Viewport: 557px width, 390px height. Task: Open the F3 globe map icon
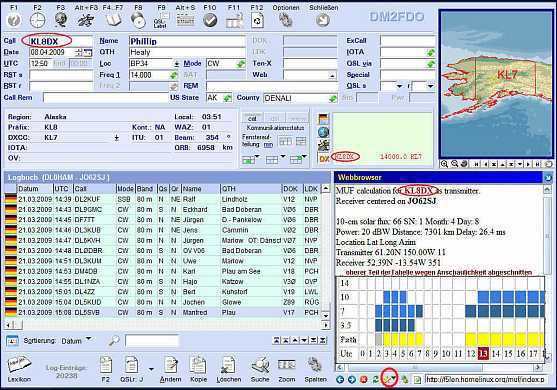(x=61, y=20)
